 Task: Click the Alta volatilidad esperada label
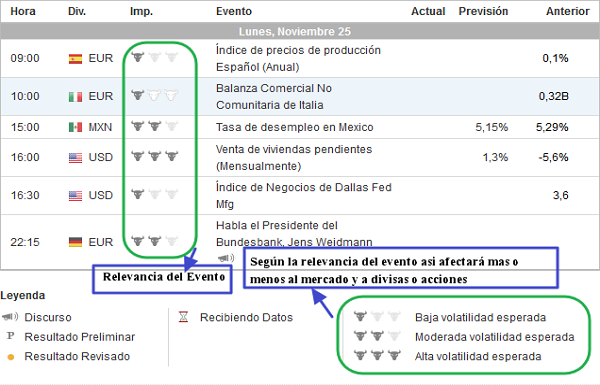(x=478, y=356)
